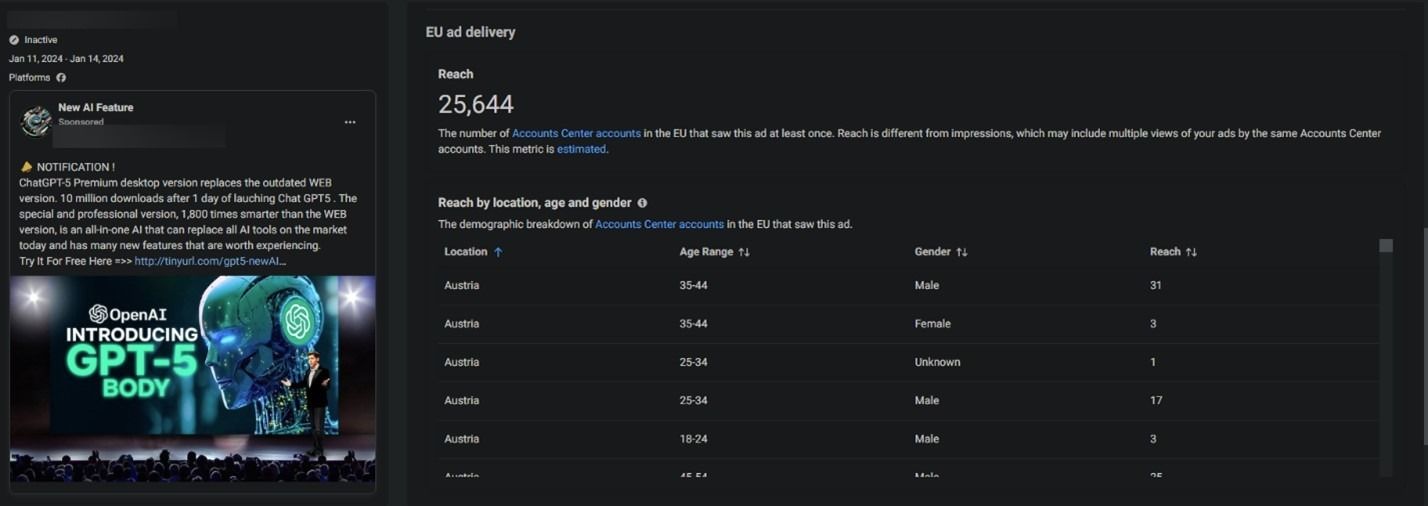Open the estimated metric link
The width and height of the screenshot is (1428, 506).
pyautogui.click(x=581, y=149)
